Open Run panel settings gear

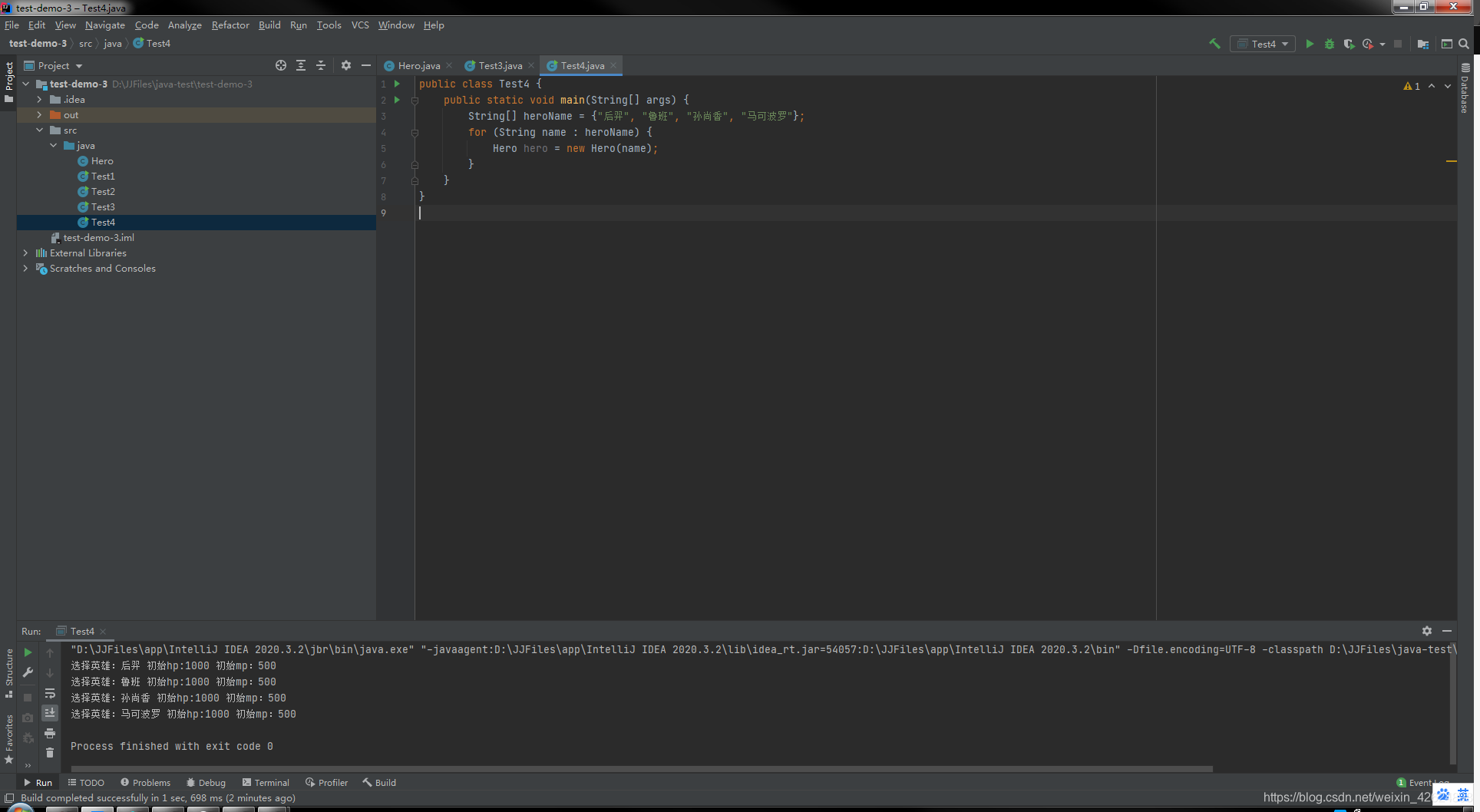(x=1427, y=631)
